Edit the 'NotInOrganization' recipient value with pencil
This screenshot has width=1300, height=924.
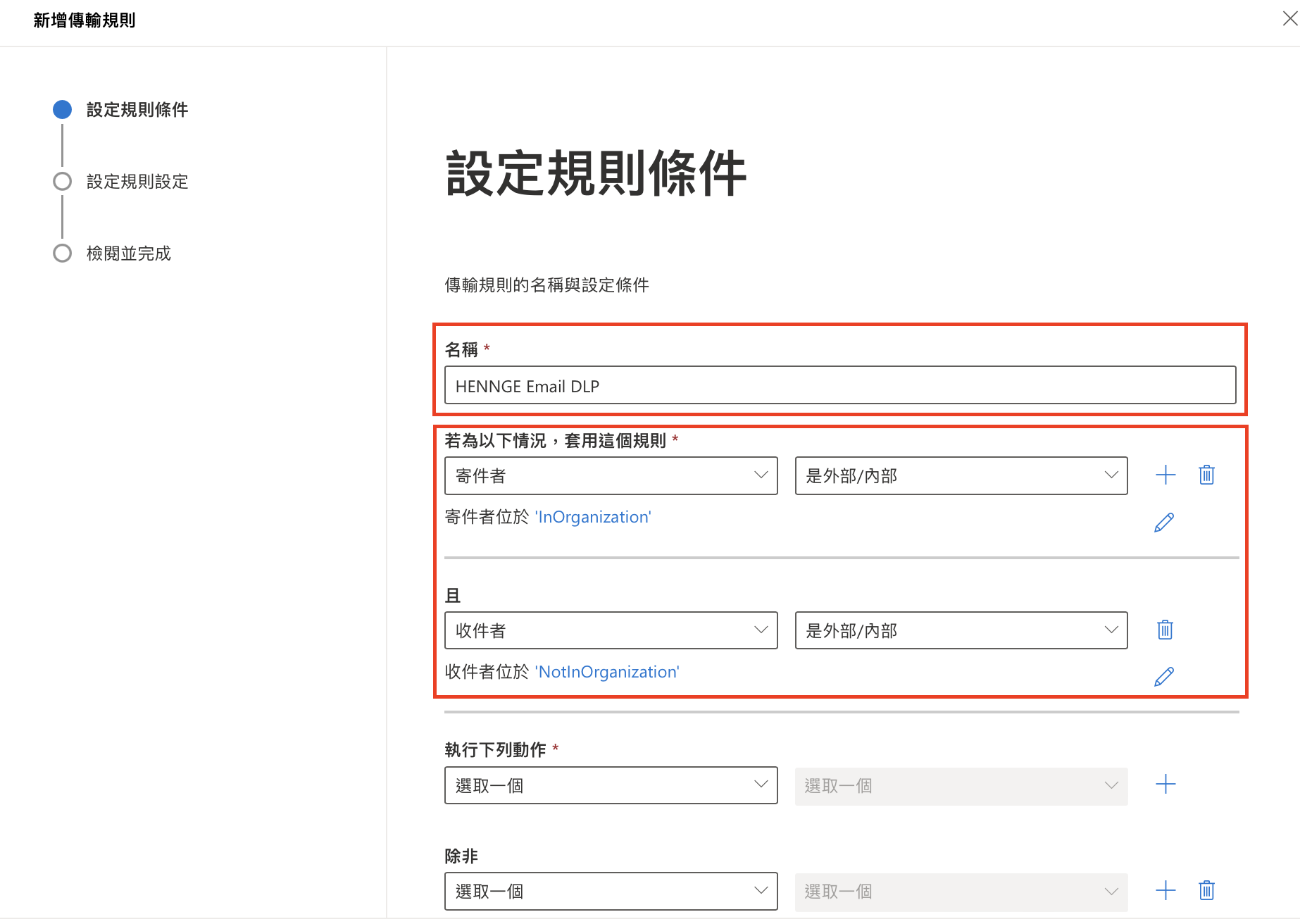point(1164,676)
